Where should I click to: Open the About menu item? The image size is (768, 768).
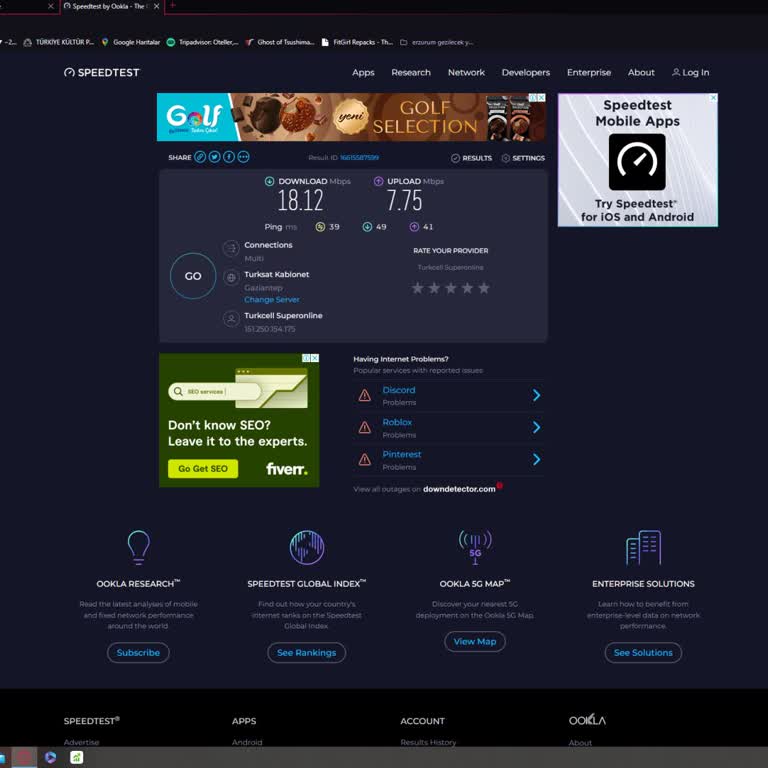tap(641, 72)
